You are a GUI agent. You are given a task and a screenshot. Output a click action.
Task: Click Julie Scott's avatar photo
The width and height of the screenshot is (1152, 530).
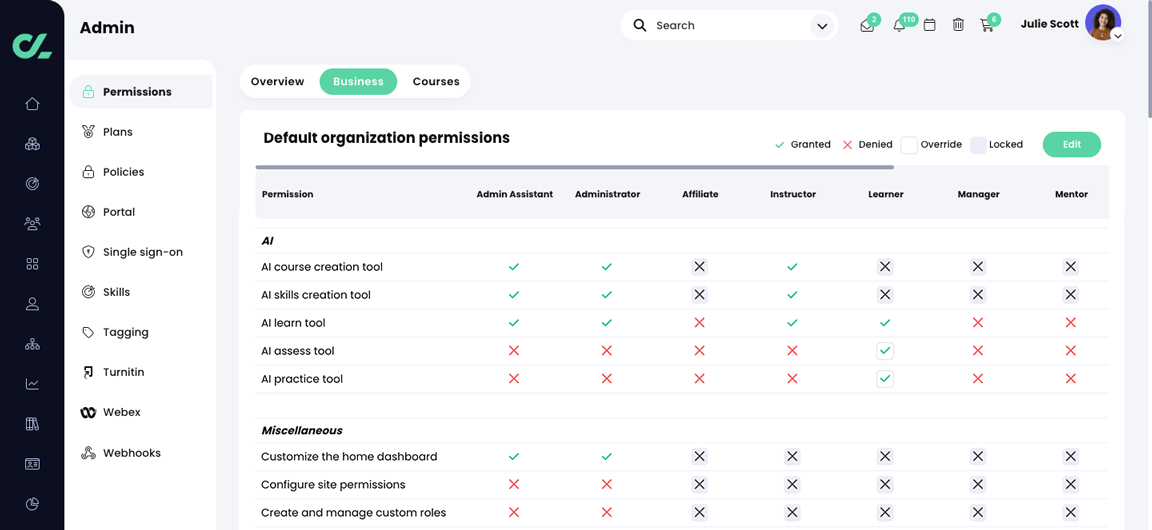click(x=1103, y=23)
